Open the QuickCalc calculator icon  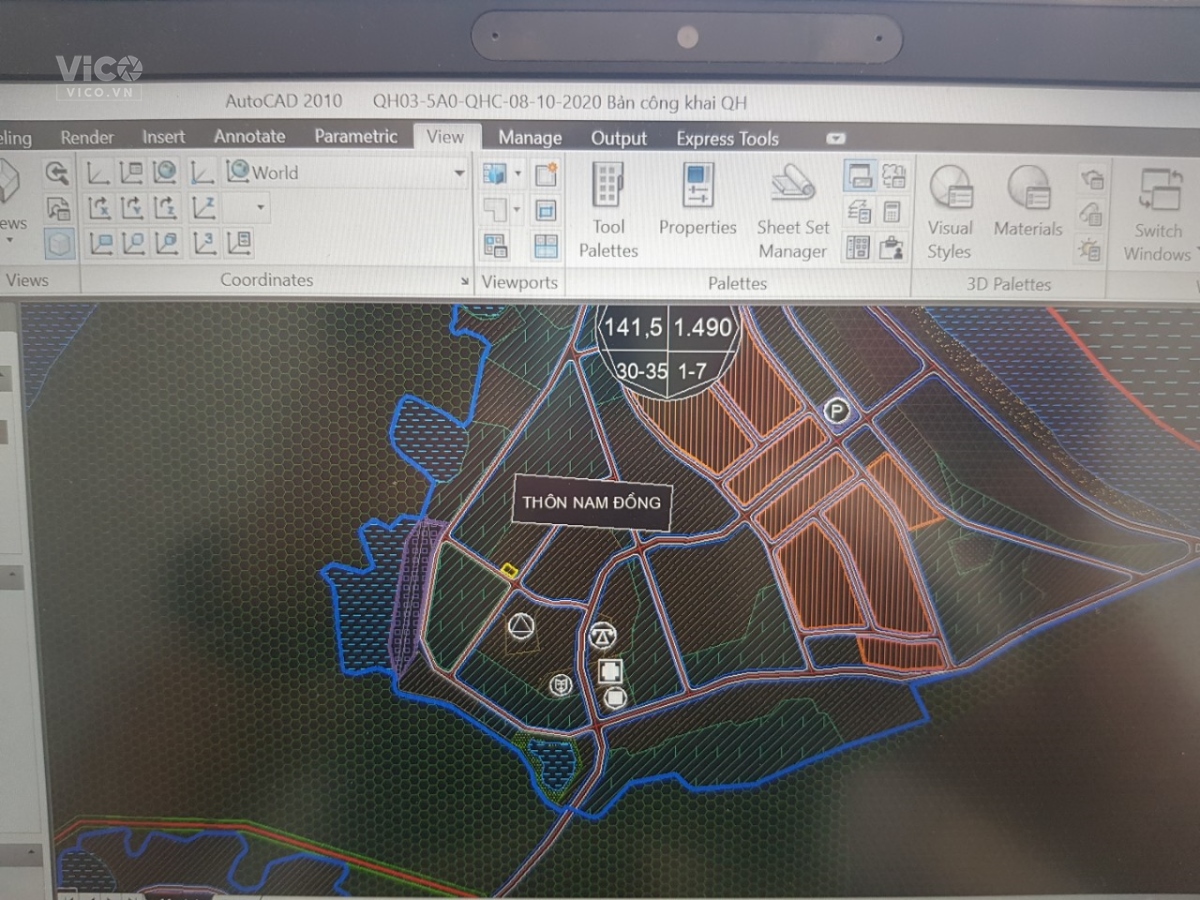coord(892,211)
